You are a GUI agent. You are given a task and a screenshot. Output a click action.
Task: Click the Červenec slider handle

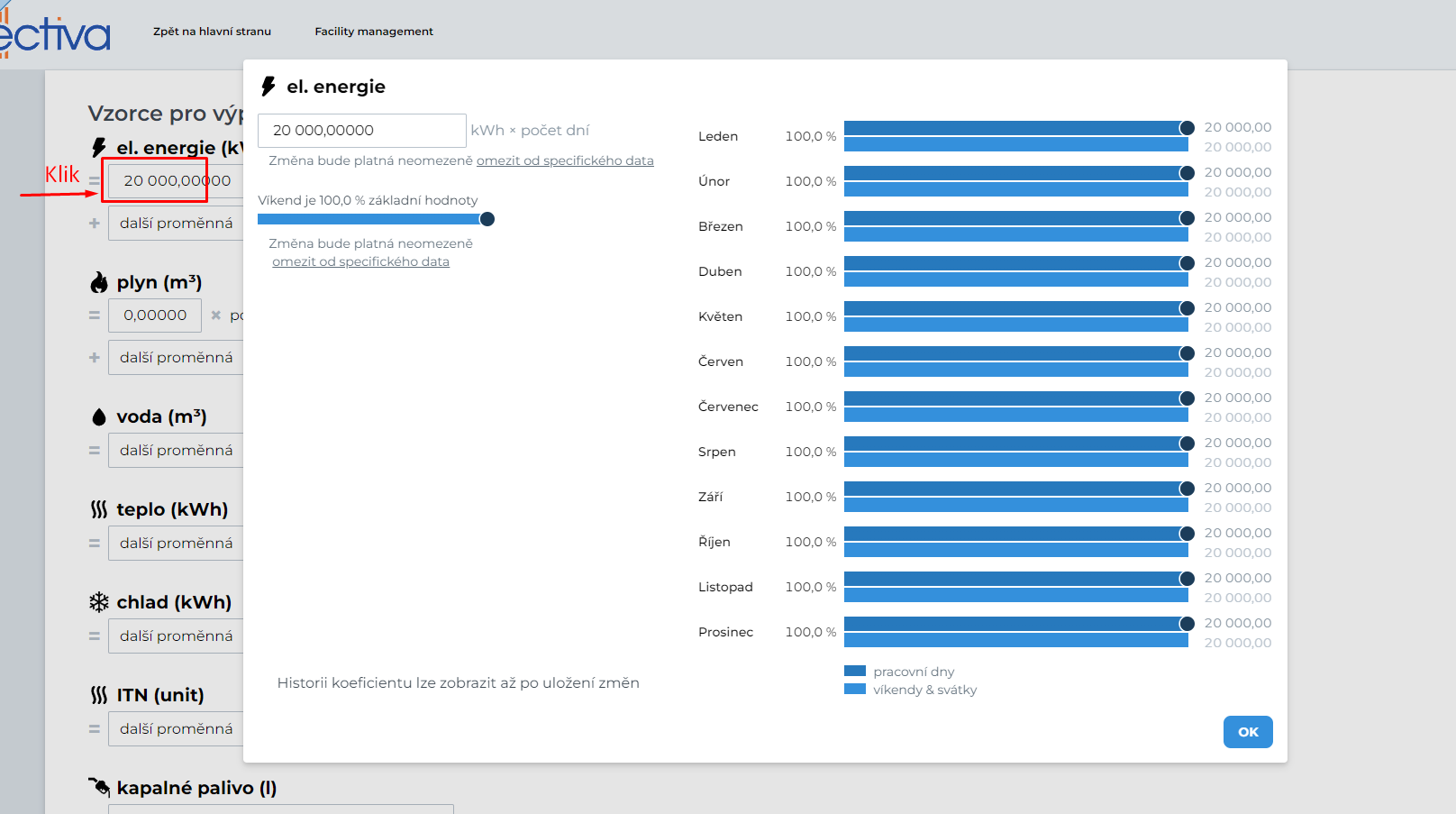tap(1188, 398)
